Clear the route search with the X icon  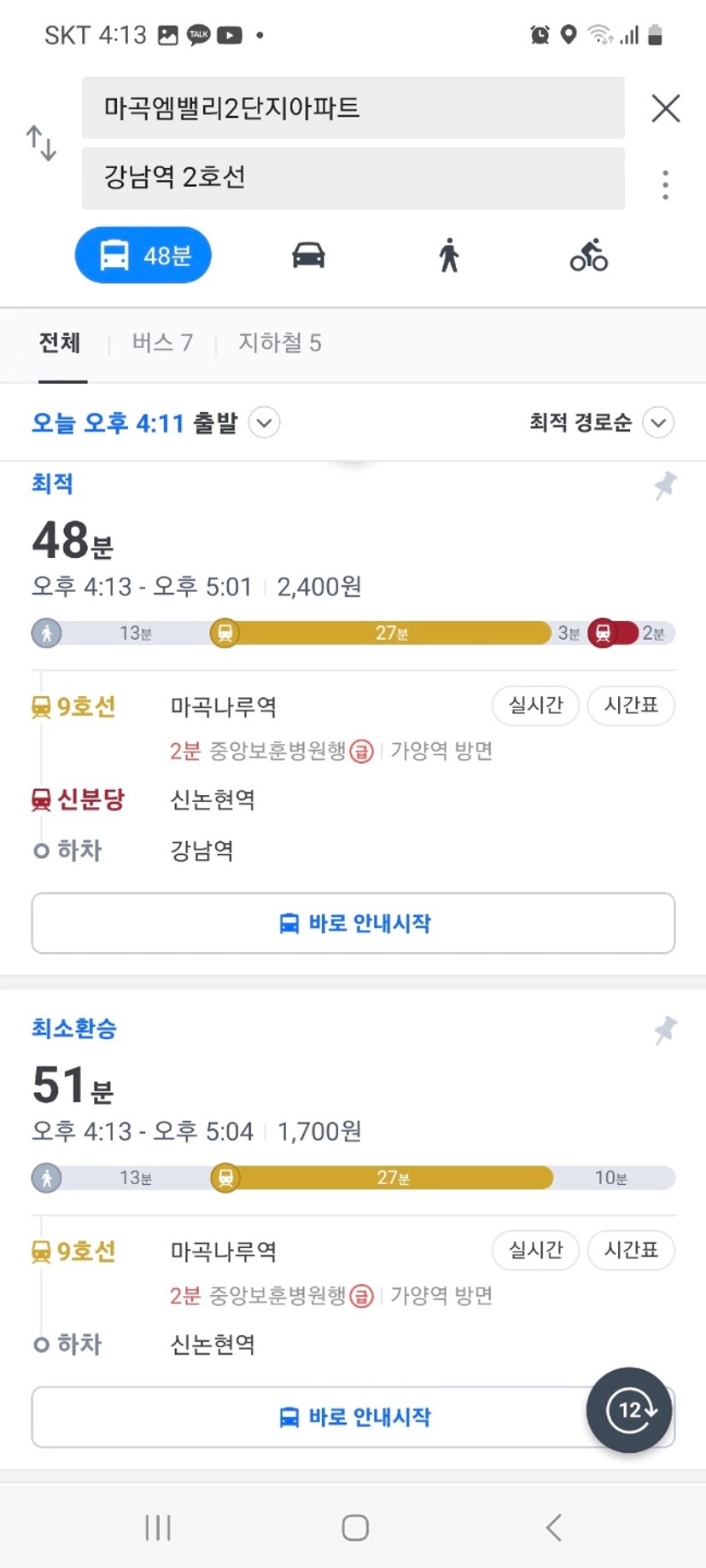665,108
